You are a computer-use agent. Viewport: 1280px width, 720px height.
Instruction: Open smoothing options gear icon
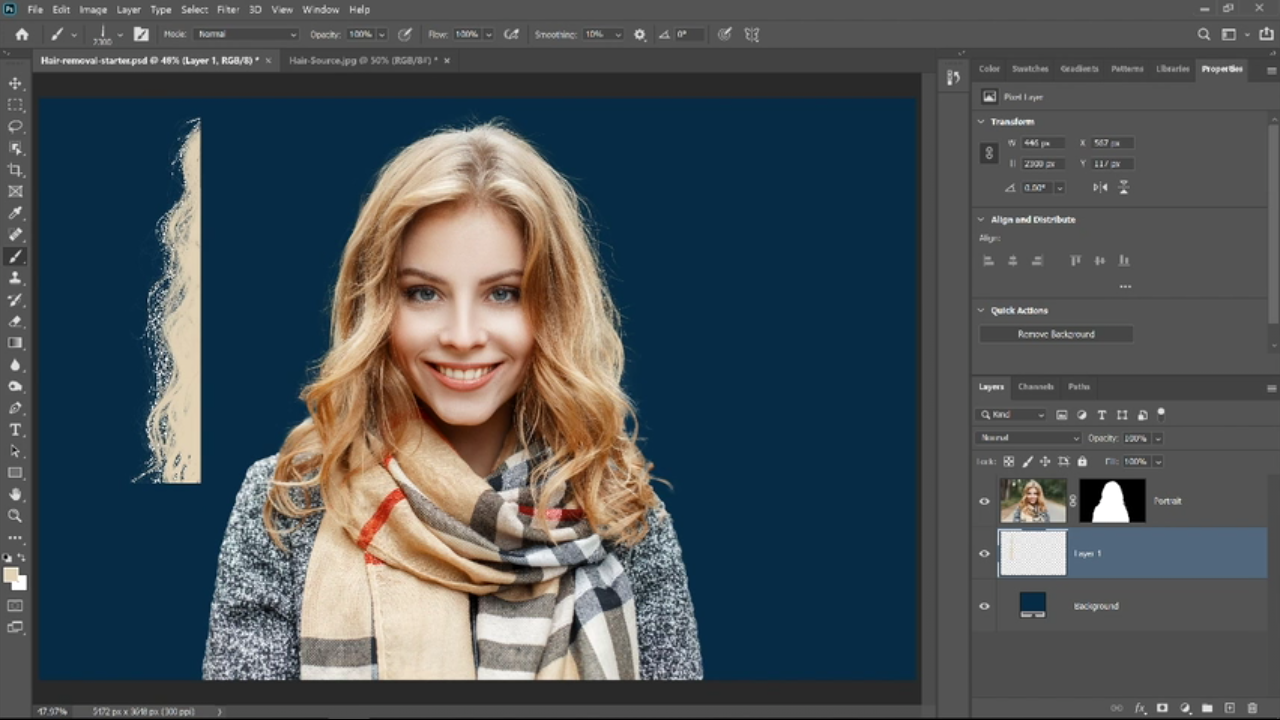click(640, 34)
